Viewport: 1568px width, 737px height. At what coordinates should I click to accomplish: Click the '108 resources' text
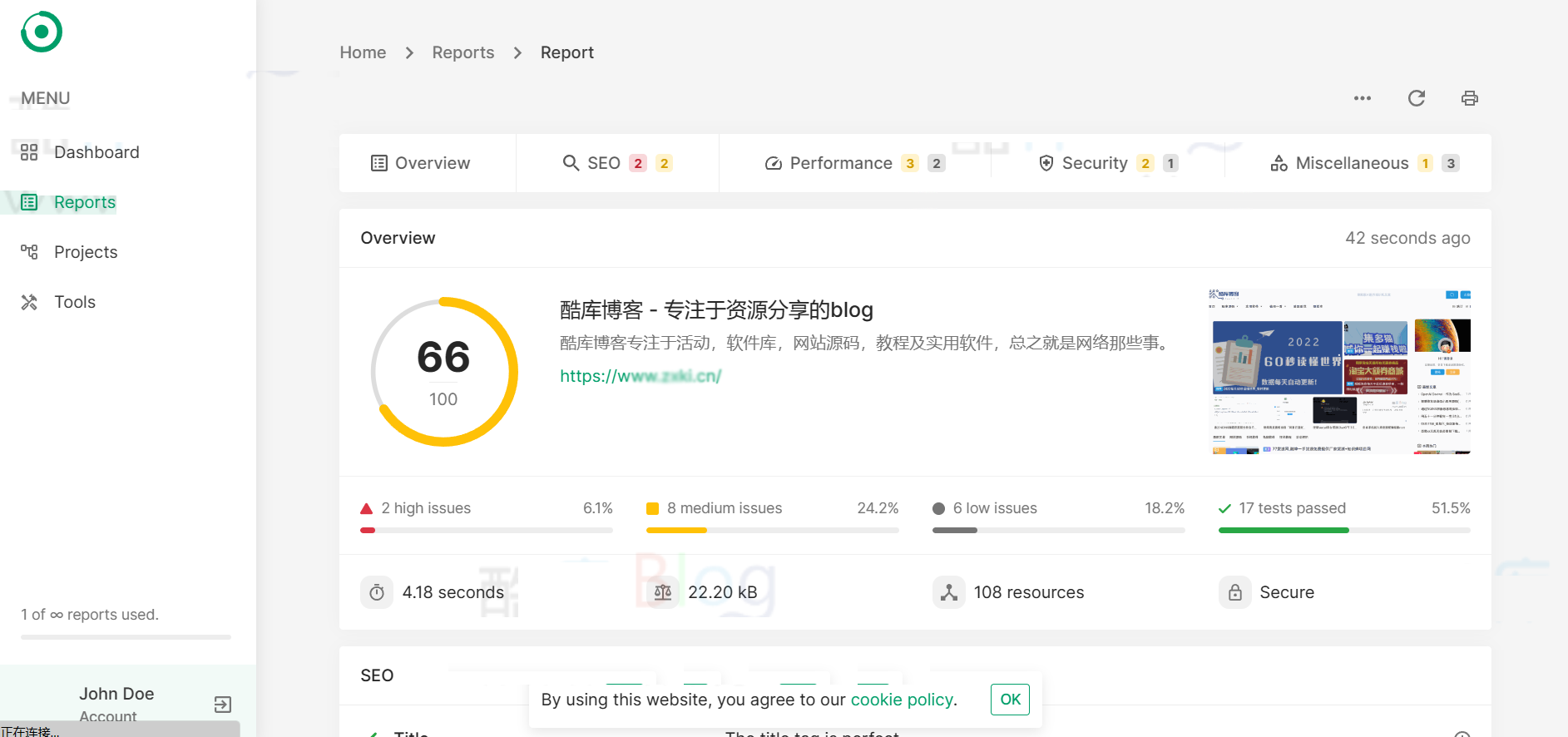coord(1029,592)
